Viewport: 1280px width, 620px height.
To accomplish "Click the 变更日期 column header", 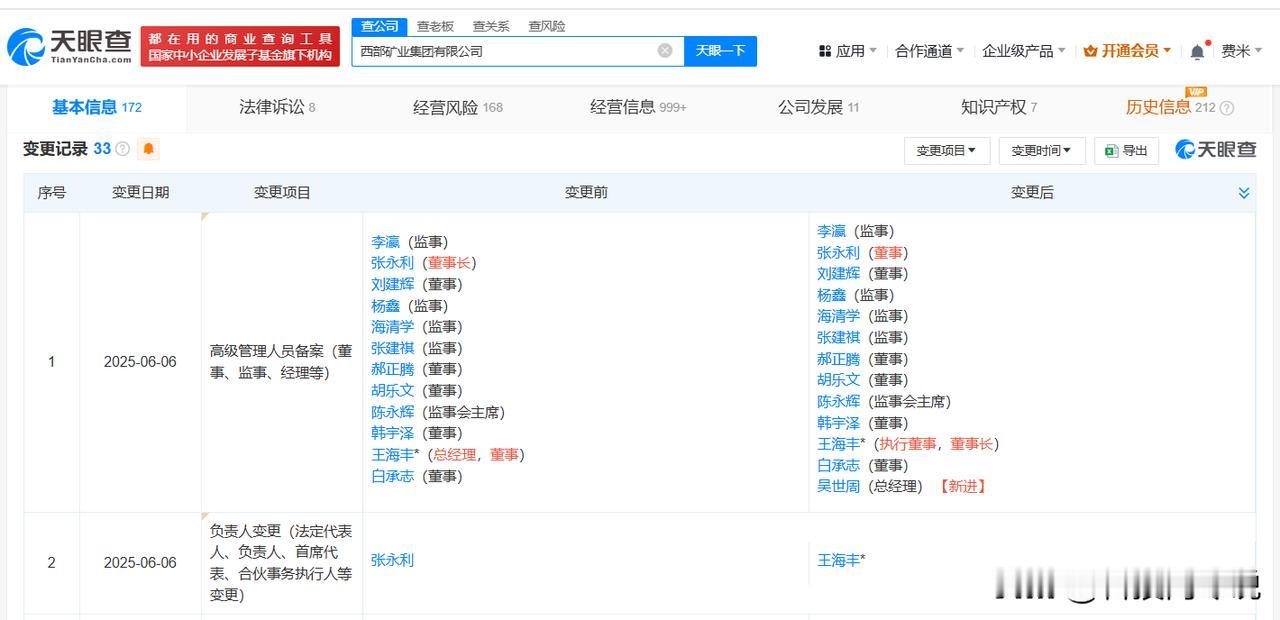I will [x=140, y=192].
